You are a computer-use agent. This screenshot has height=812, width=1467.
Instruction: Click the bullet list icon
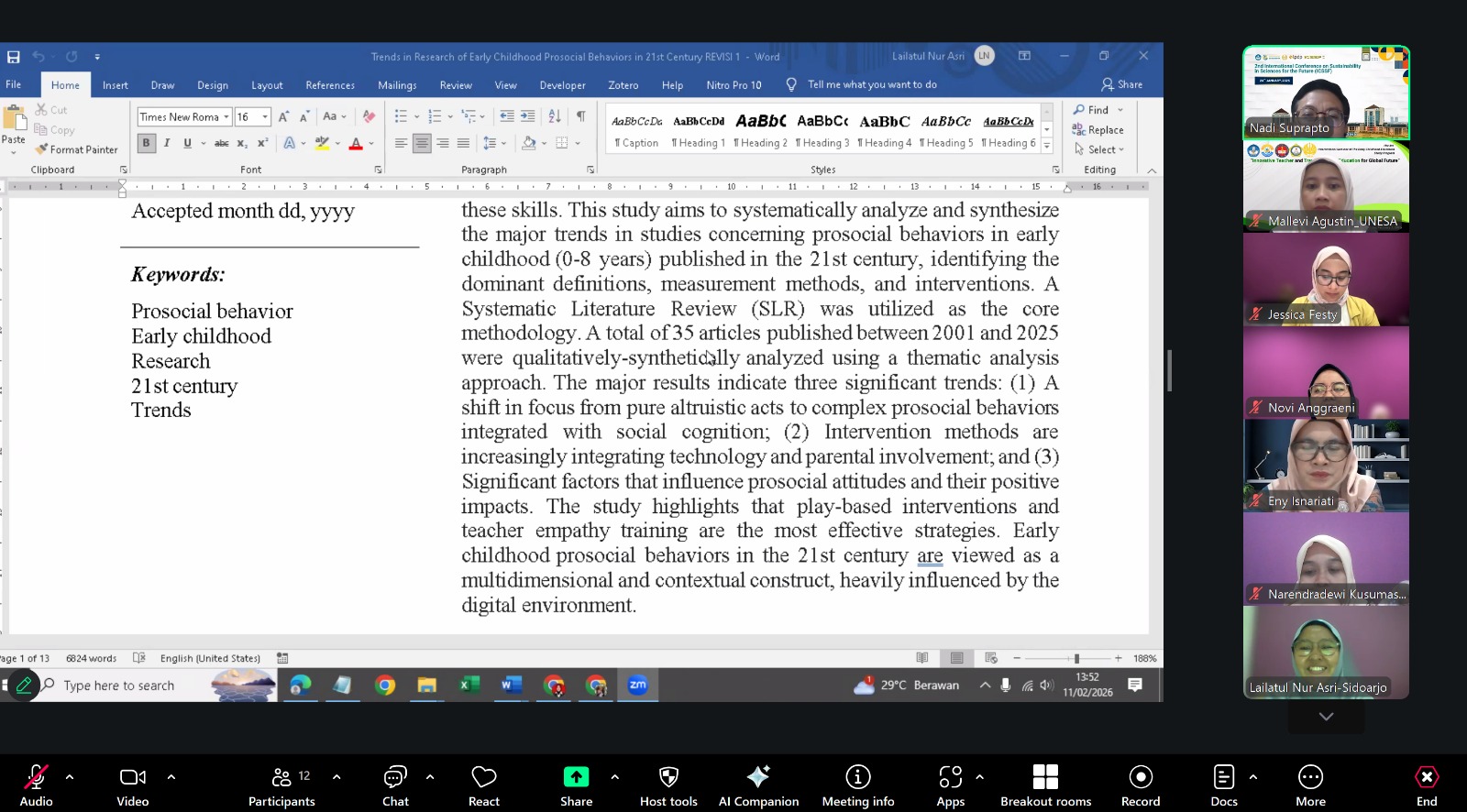coord(401,116)
